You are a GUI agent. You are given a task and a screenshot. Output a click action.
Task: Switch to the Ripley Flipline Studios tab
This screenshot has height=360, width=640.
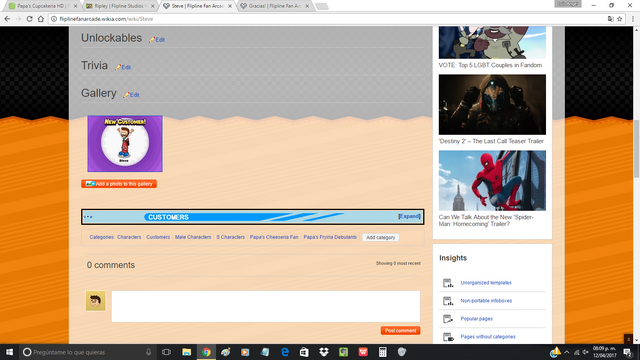click(118, 6)
